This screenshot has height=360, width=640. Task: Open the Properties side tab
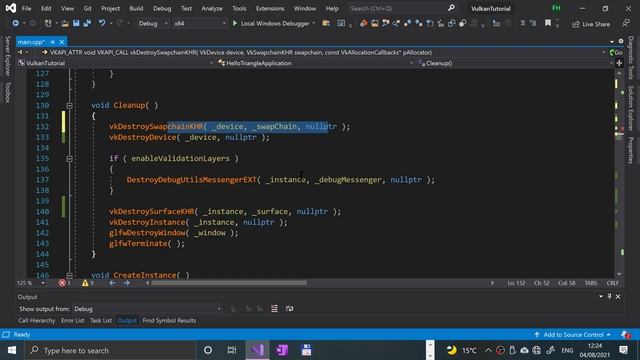(x=631, y=150)
